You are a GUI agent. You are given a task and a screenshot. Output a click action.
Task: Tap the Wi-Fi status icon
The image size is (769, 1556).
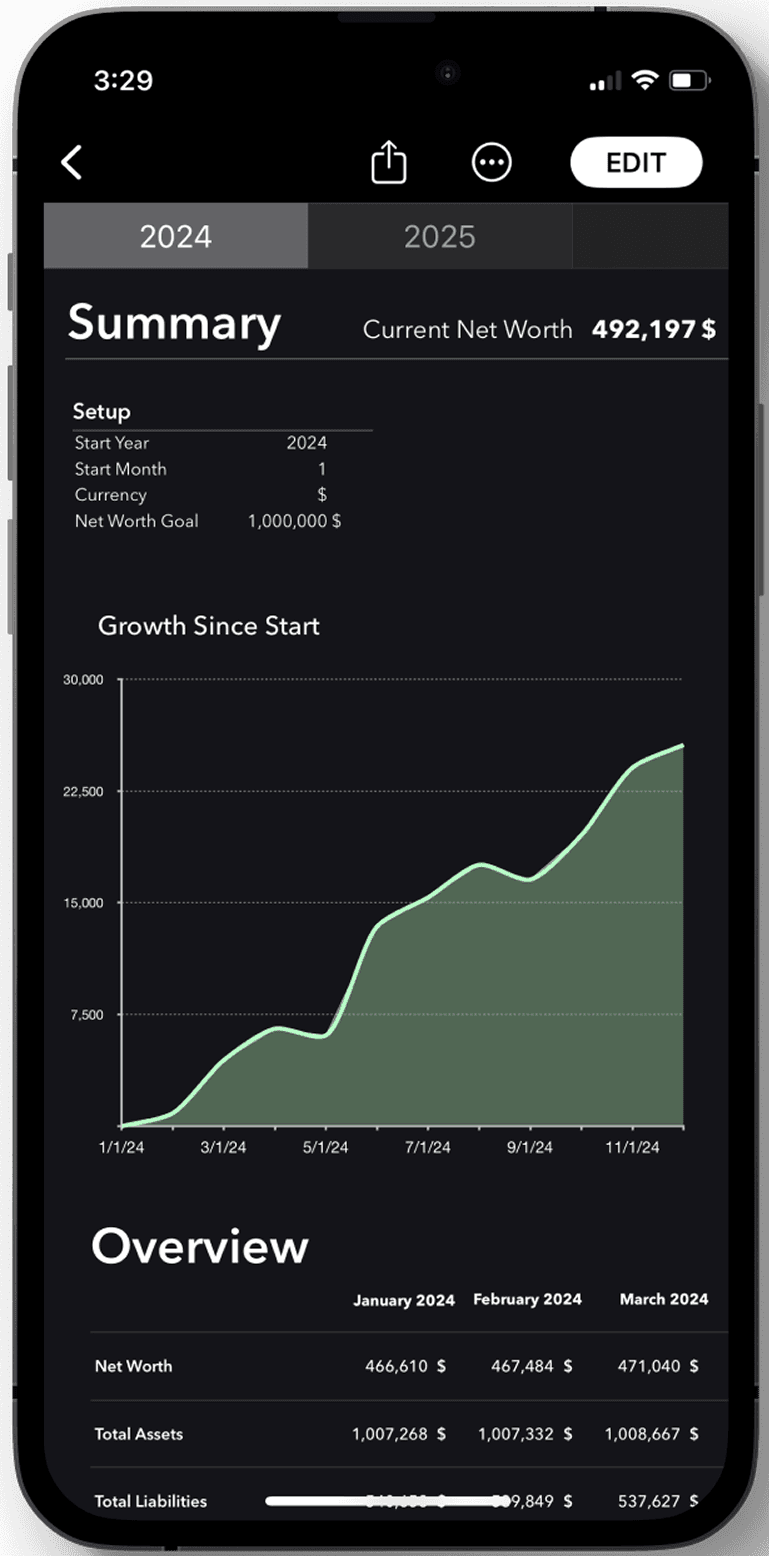coord(645,81)
